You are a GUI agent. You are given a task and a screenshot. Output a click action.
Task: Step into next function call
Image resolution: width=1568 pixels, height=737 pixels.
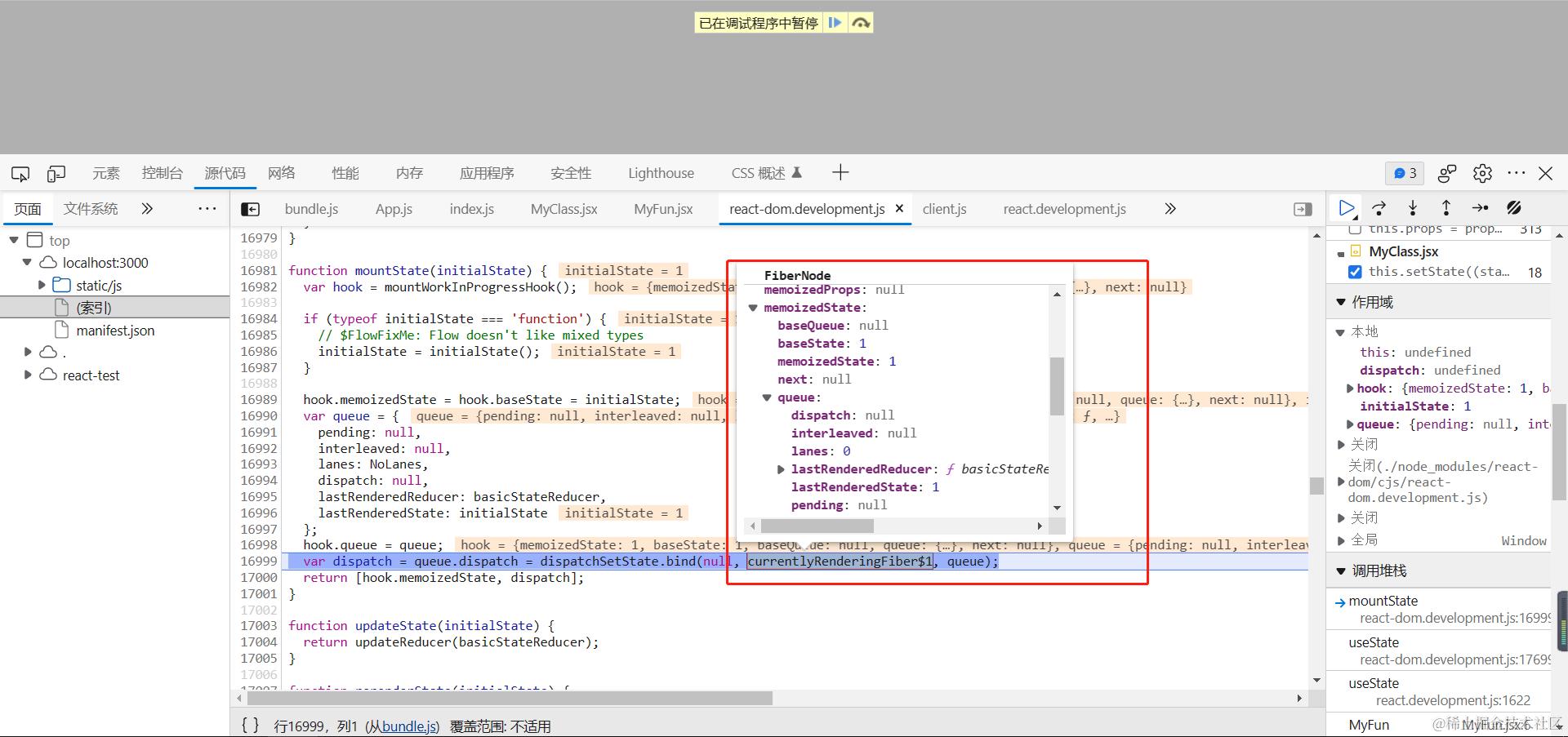[1413, 208]
